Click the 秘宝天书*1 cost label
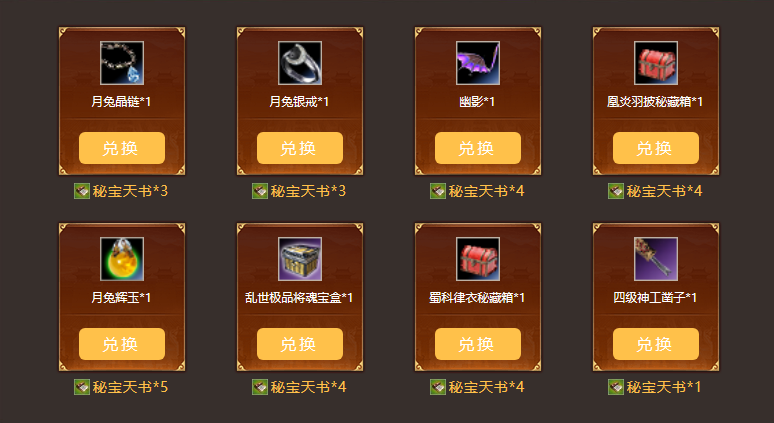This screenshot has height=423, width=774. click(x=664, y=387)
